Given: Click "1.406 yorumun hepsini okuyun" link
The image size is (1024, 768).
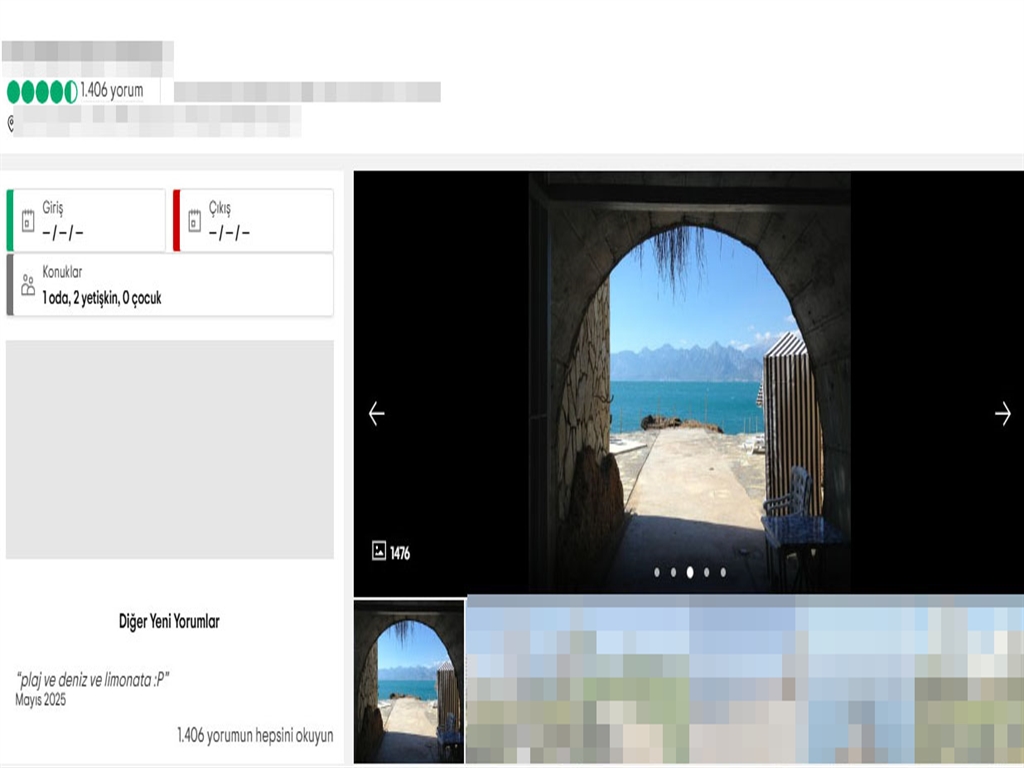Looking at the screenshot, I should pos(255,735).
